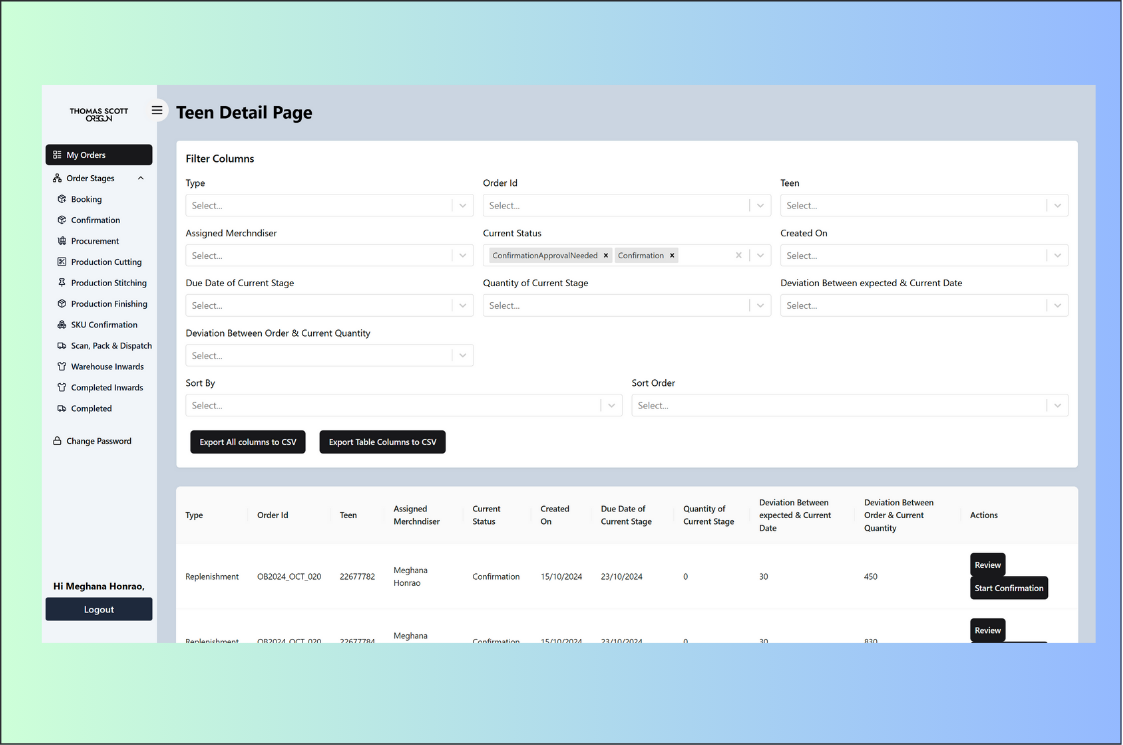Export All columns to CSV

tap(248, 442)
